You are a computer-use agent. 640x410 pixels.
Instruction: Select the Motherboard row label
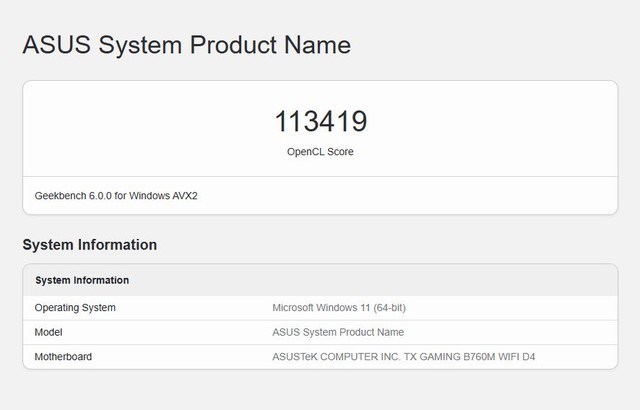coord(65,356)
